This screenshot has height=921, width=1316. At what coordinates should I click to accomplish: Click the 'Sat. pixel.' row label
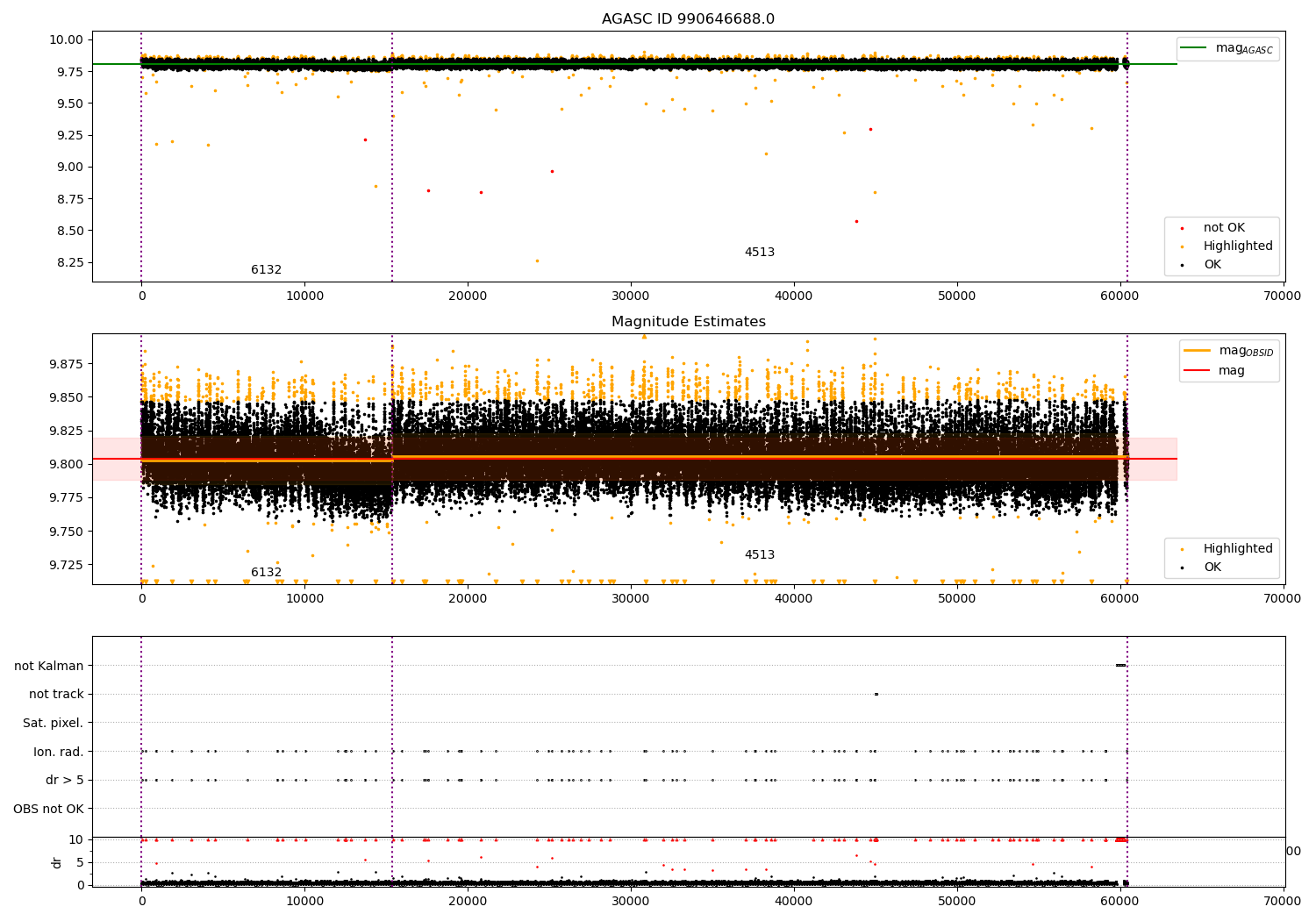54,724
